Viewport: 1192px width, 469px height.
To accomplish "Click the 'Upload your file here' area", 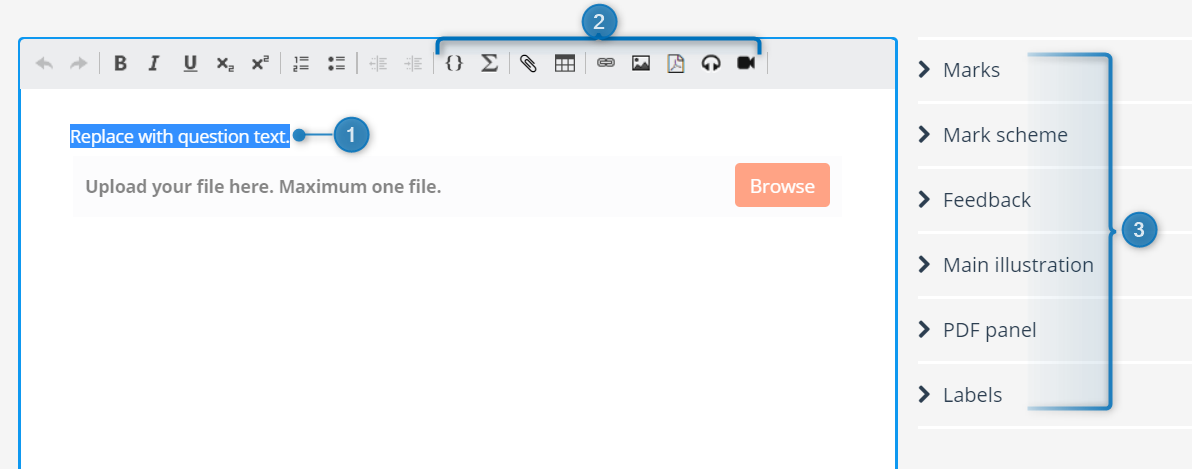I will click(457, 186).
